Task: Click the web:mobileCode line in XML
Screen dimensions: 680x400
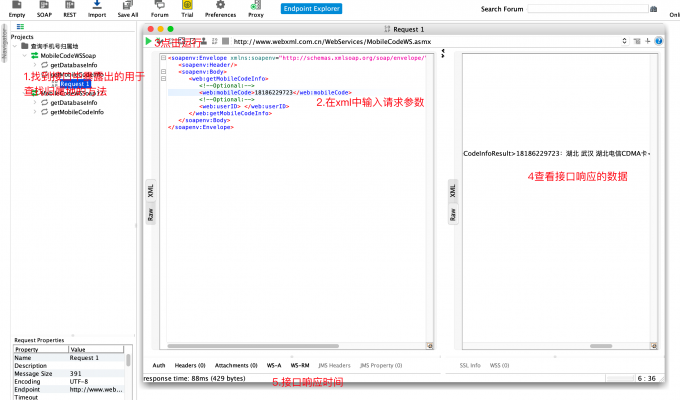Action: click(275, 92)
